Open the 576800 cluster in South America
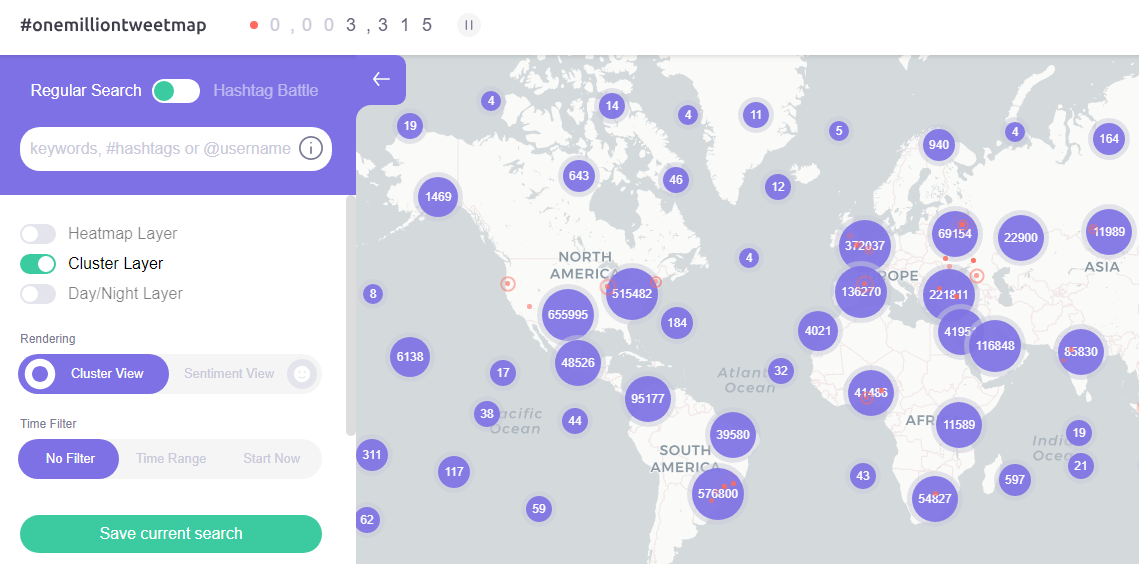The image size is (1139, 564). pyautogui.click(x=718, y=494)
